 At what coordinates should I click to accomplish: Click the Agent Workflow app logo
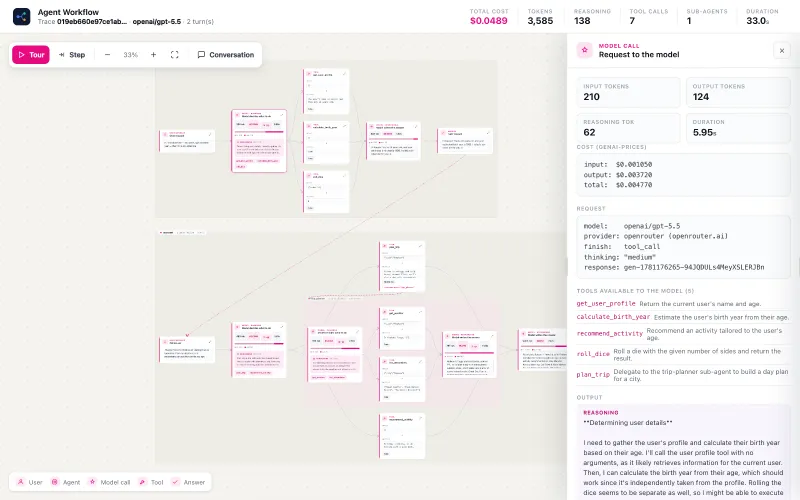(21, 16)
